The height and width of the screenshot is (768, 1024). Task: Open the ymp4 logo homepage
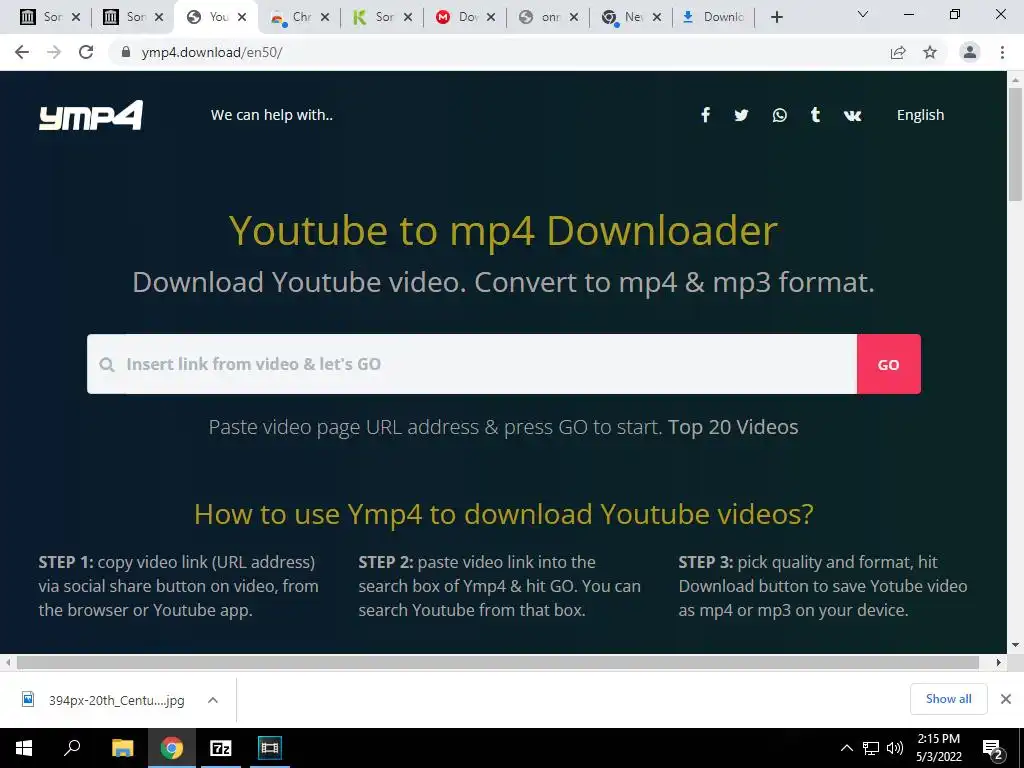(x=91, y=115)
